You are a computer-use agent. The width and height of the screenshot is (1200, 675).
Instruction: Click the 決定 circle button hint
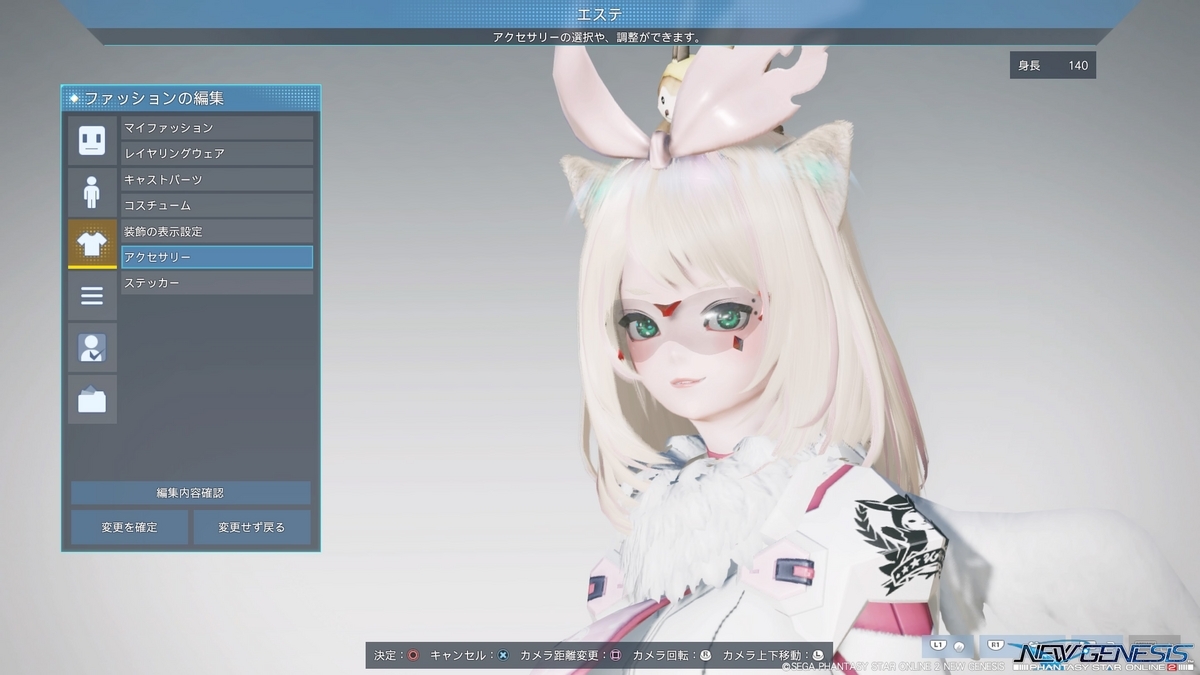pyautogui.click(x=413, y=656)
